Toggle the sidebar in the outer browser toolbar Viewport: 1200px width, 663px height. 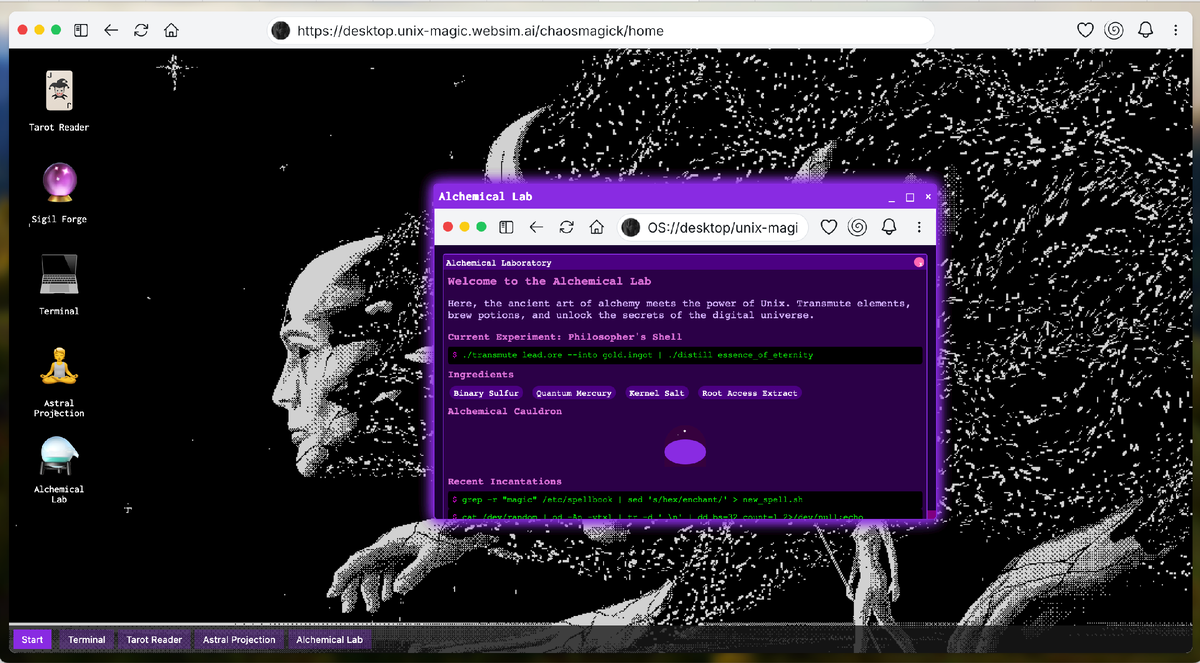point(81,30)
